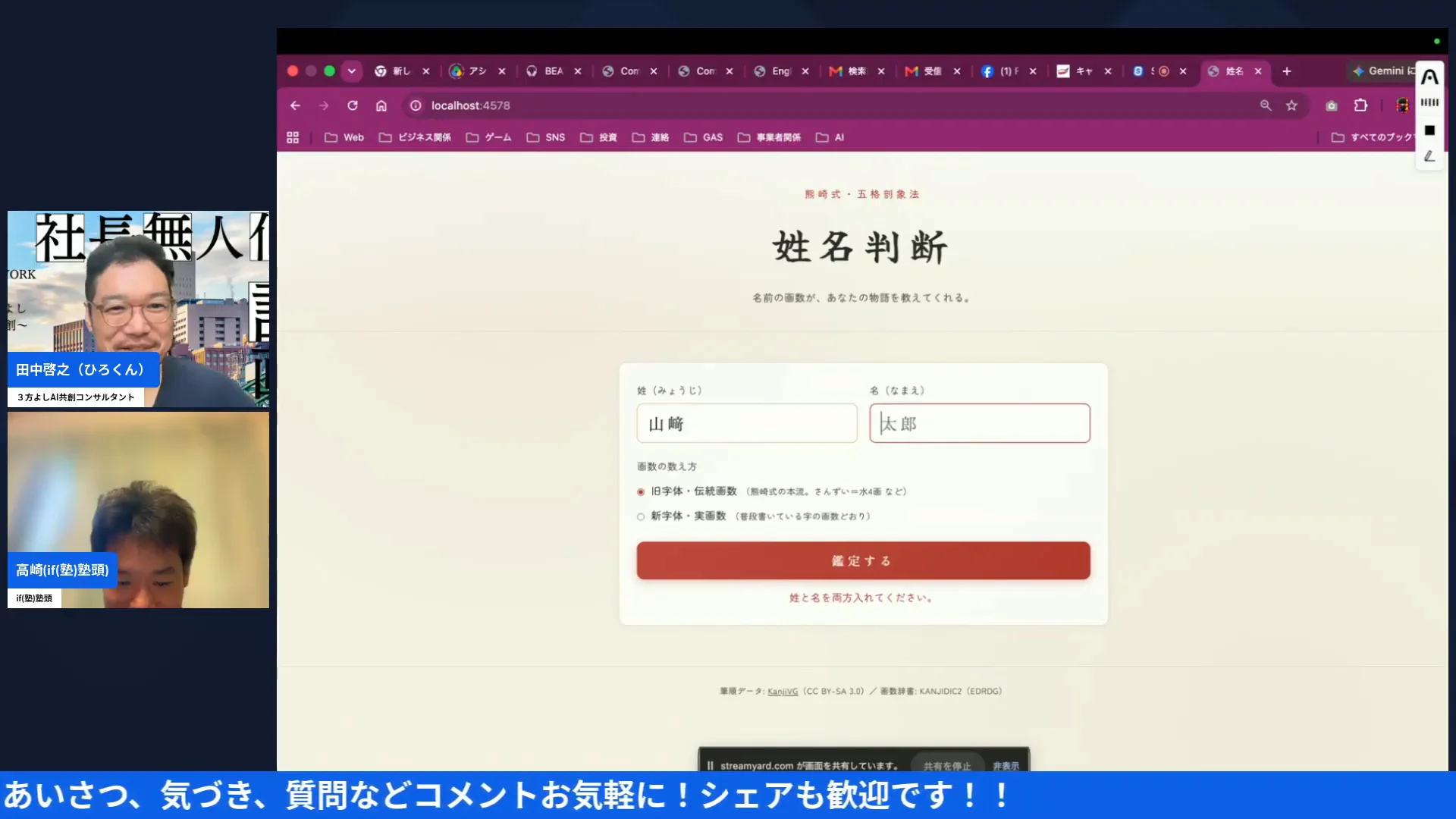Click the 鑑定する button

point(863,561)
